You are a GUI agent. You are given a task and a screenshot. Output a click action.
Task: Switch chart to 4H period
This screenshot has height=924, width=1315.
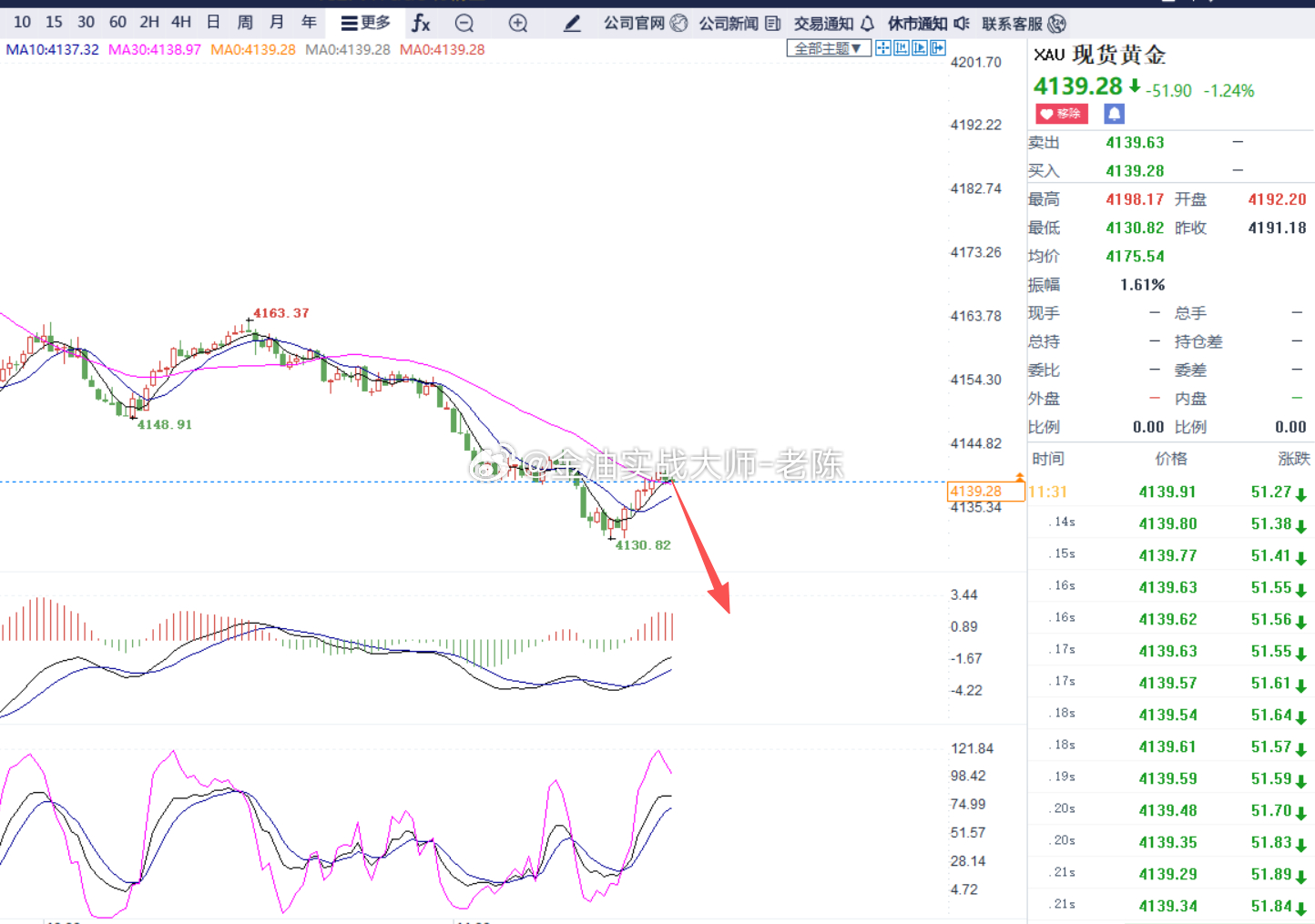(181, 22)
